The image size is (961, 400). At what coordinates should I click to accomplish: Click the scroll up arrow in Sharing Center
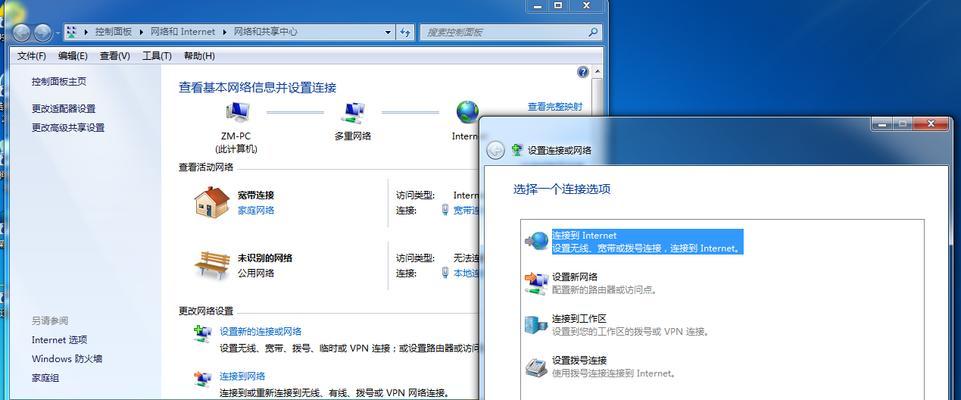click(598, 72)
